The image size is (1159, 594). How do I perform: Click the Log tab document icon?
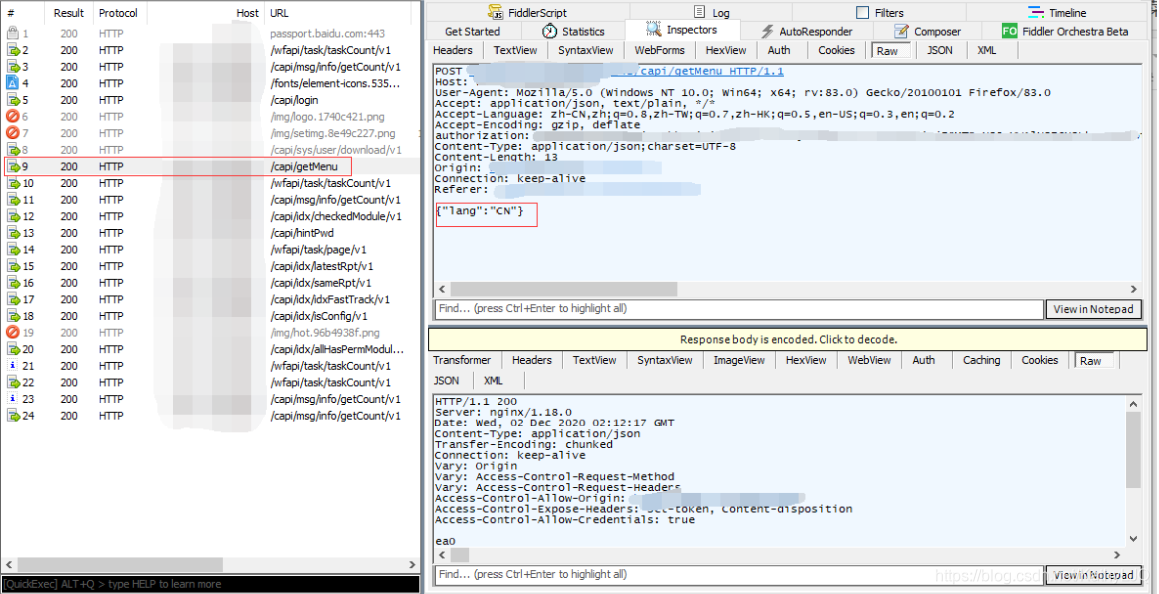click(699, 12)
